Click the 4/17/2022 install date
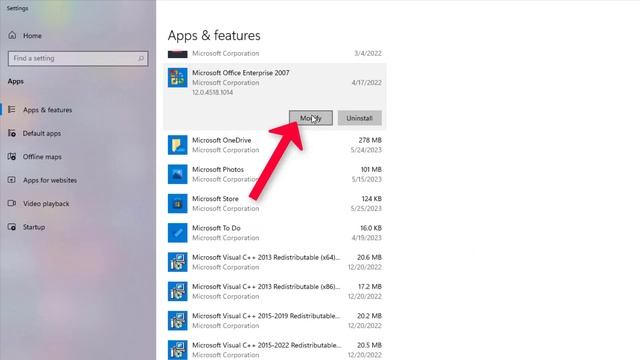 367,83
